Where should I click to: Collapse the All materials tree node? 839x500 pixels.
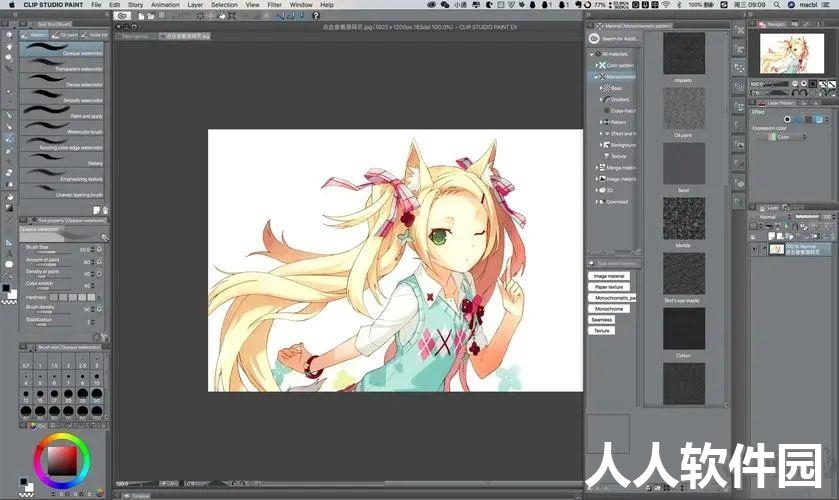tap(591, 54)
